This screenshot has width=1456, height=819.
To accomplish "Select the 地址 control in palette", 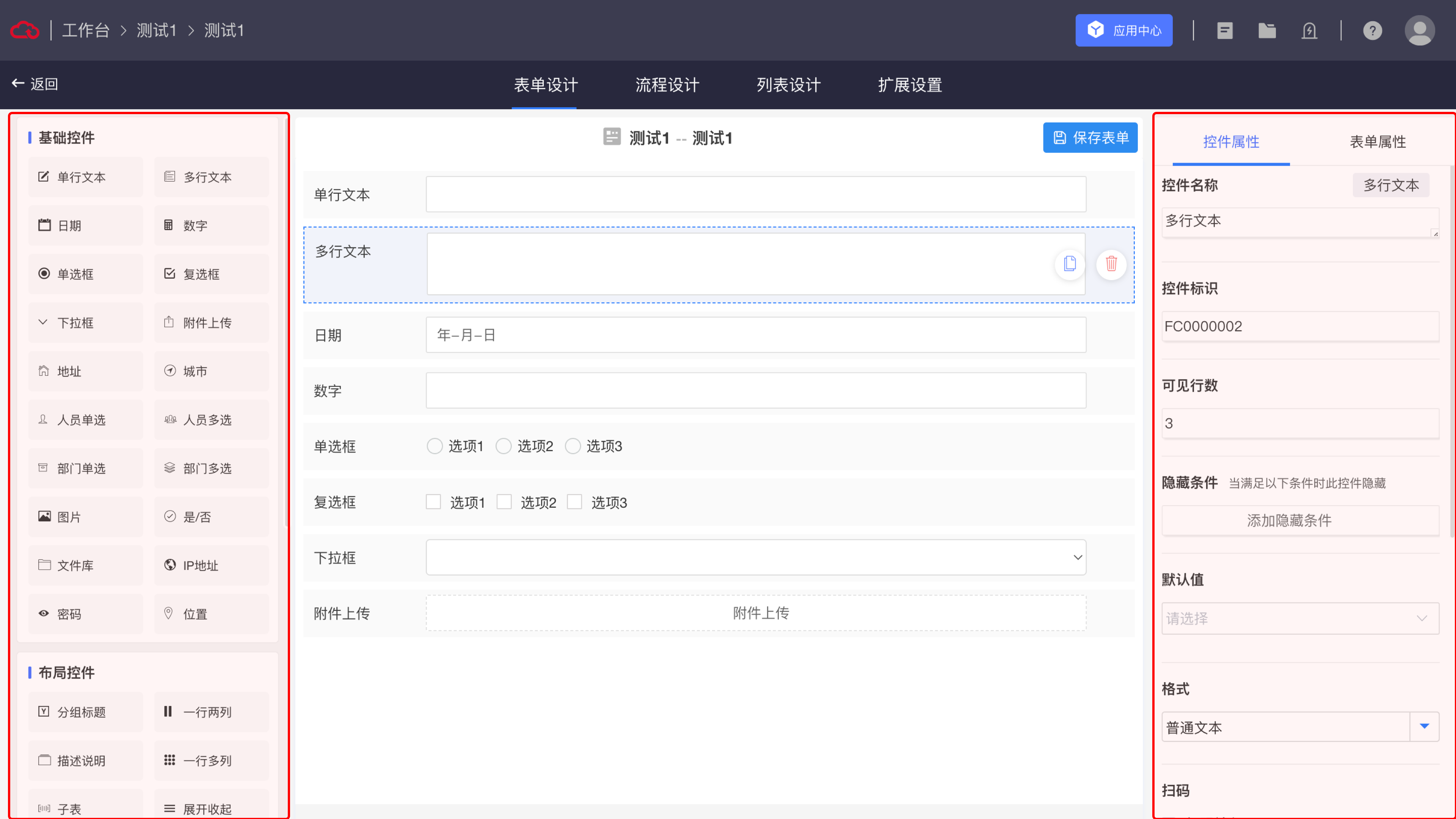I will pos(85,371).
